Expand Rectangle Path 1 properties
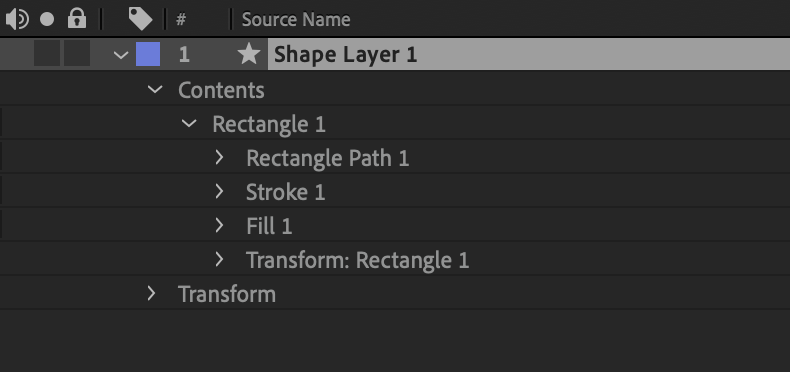The width and height of the screenshot is (790, 372). 219,158
